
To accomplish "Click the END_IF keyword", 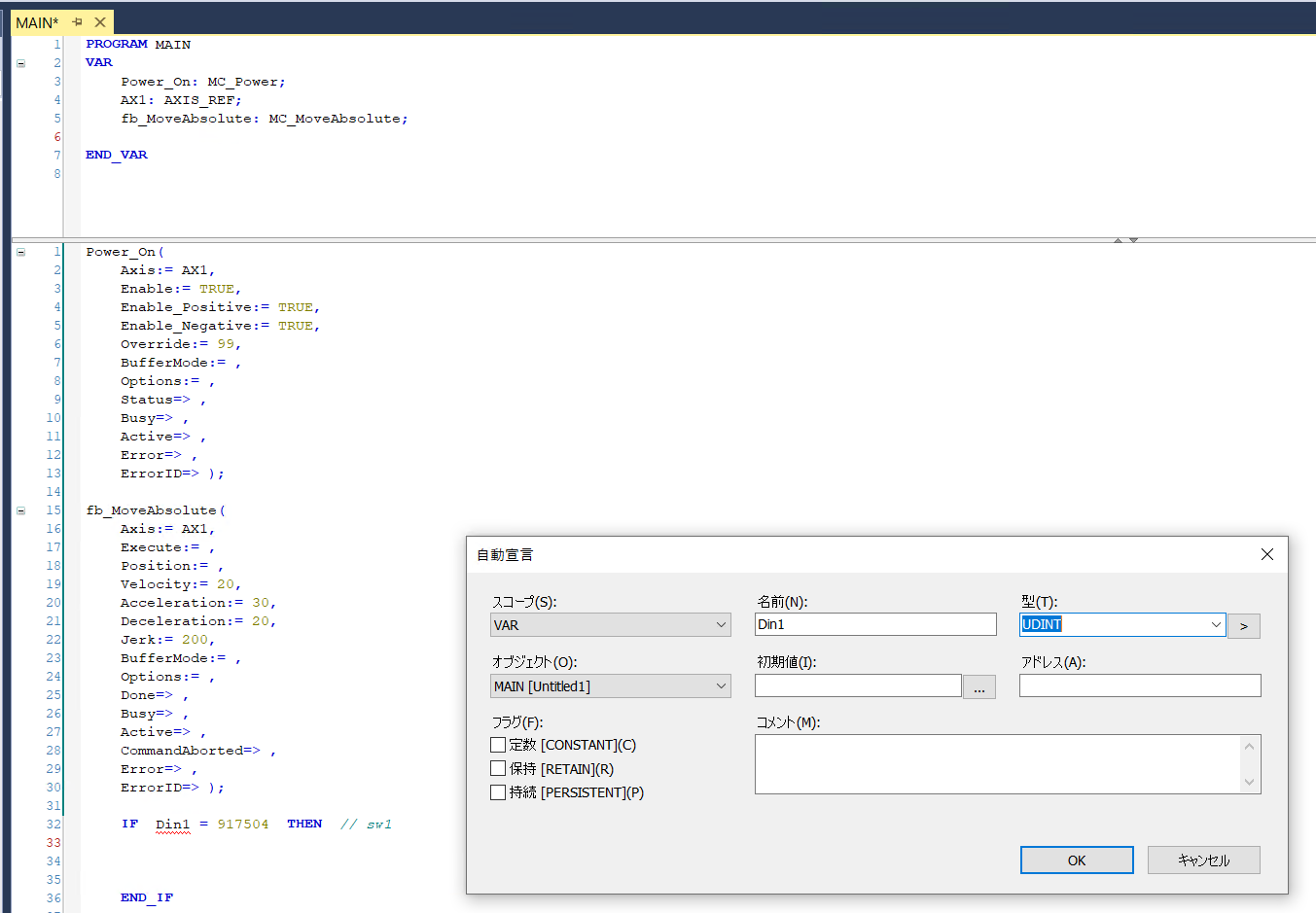I will pyautogui.click(x=147, y=898).
